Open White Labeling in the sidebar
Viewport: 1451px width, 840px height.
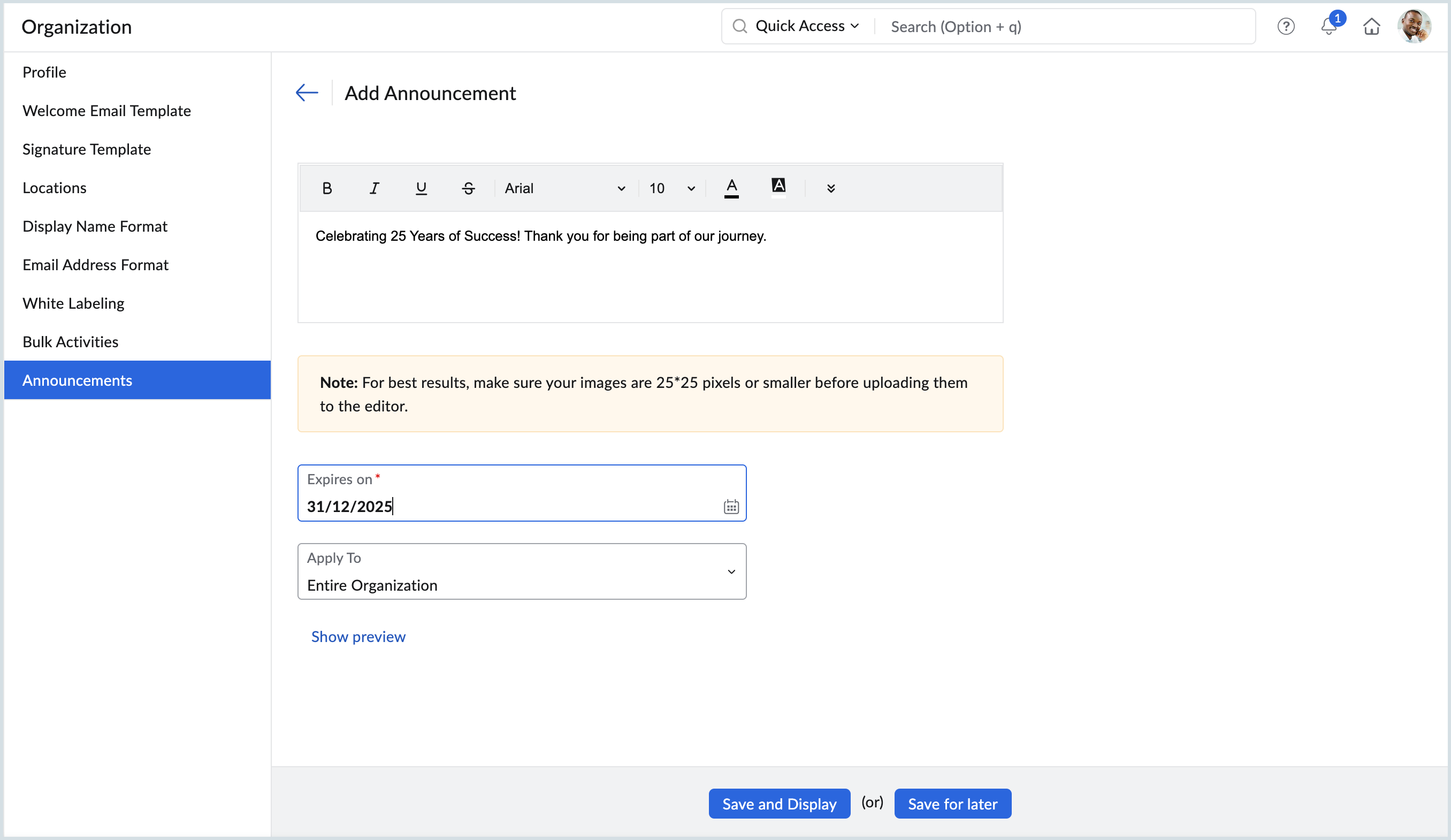(73, 303)
